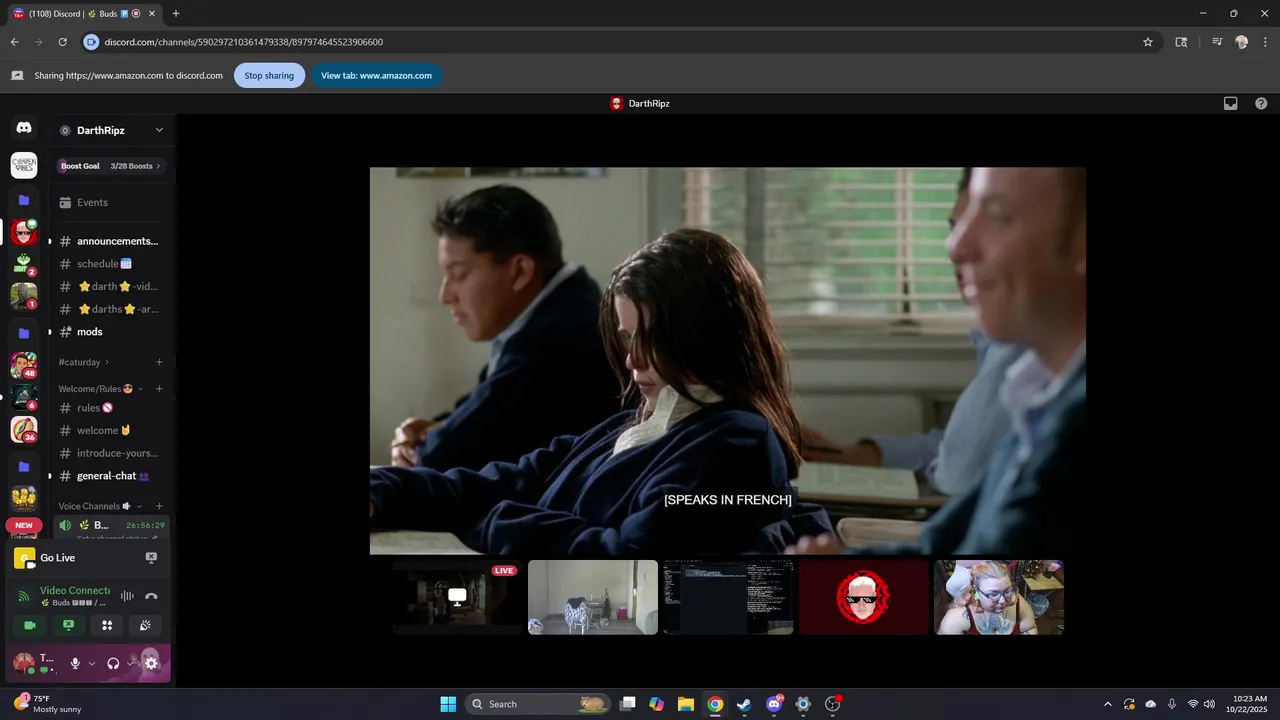Open Windows Start menu
Image resolution: width=1280 pixels, height=720 pixels.
448,704
